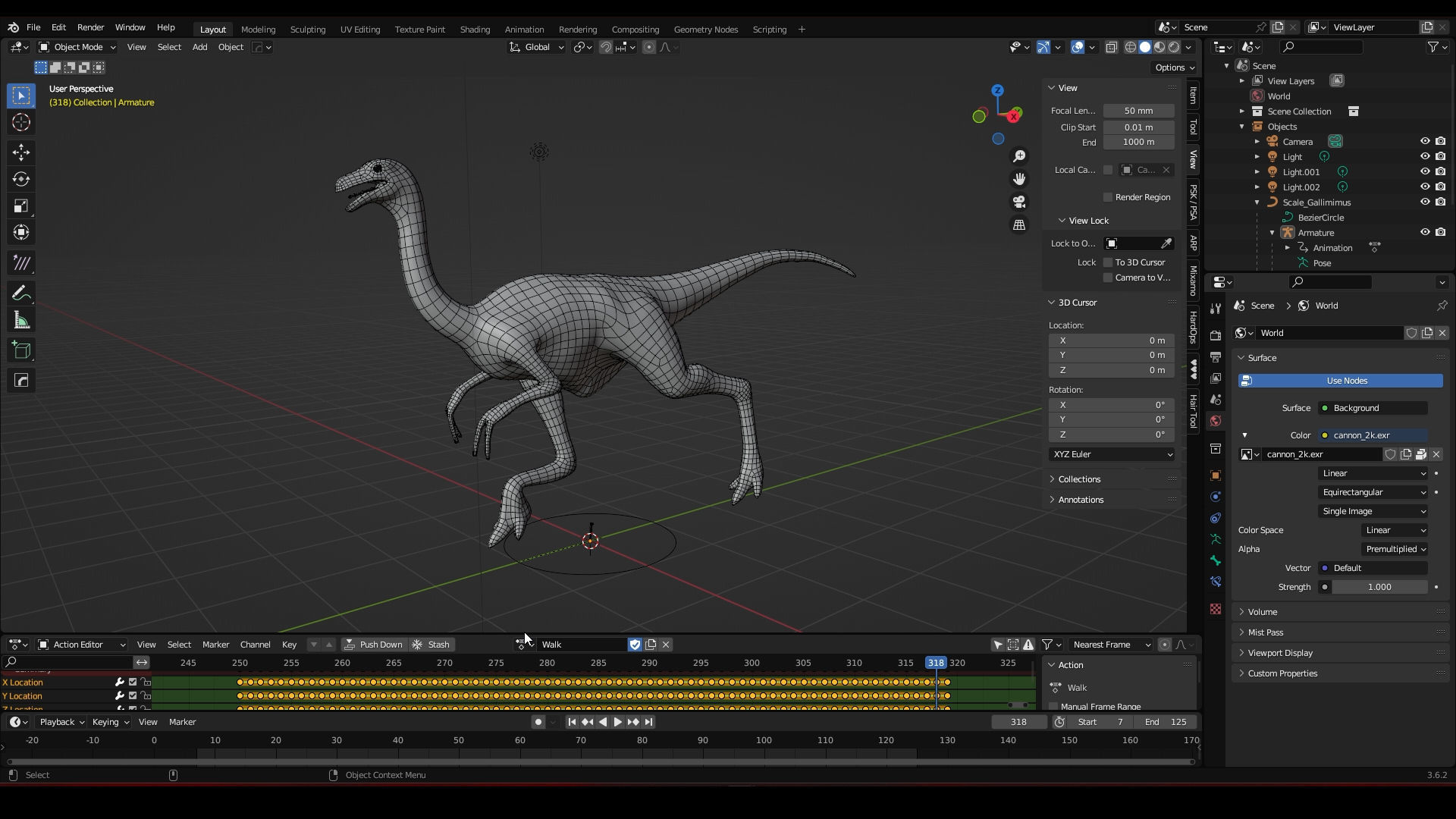
Task: Enable the Render Region checkbox
Action: pos(1107,197)
